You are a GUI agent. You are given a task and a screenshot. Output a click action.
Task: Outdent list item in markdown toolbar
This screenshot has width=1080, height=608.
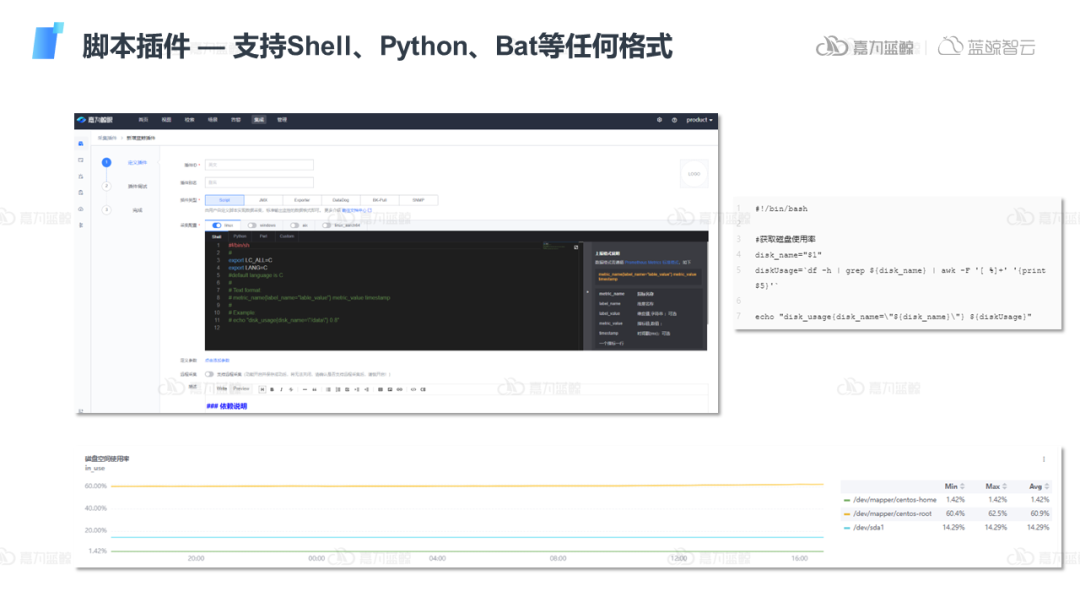click(366, 389)
